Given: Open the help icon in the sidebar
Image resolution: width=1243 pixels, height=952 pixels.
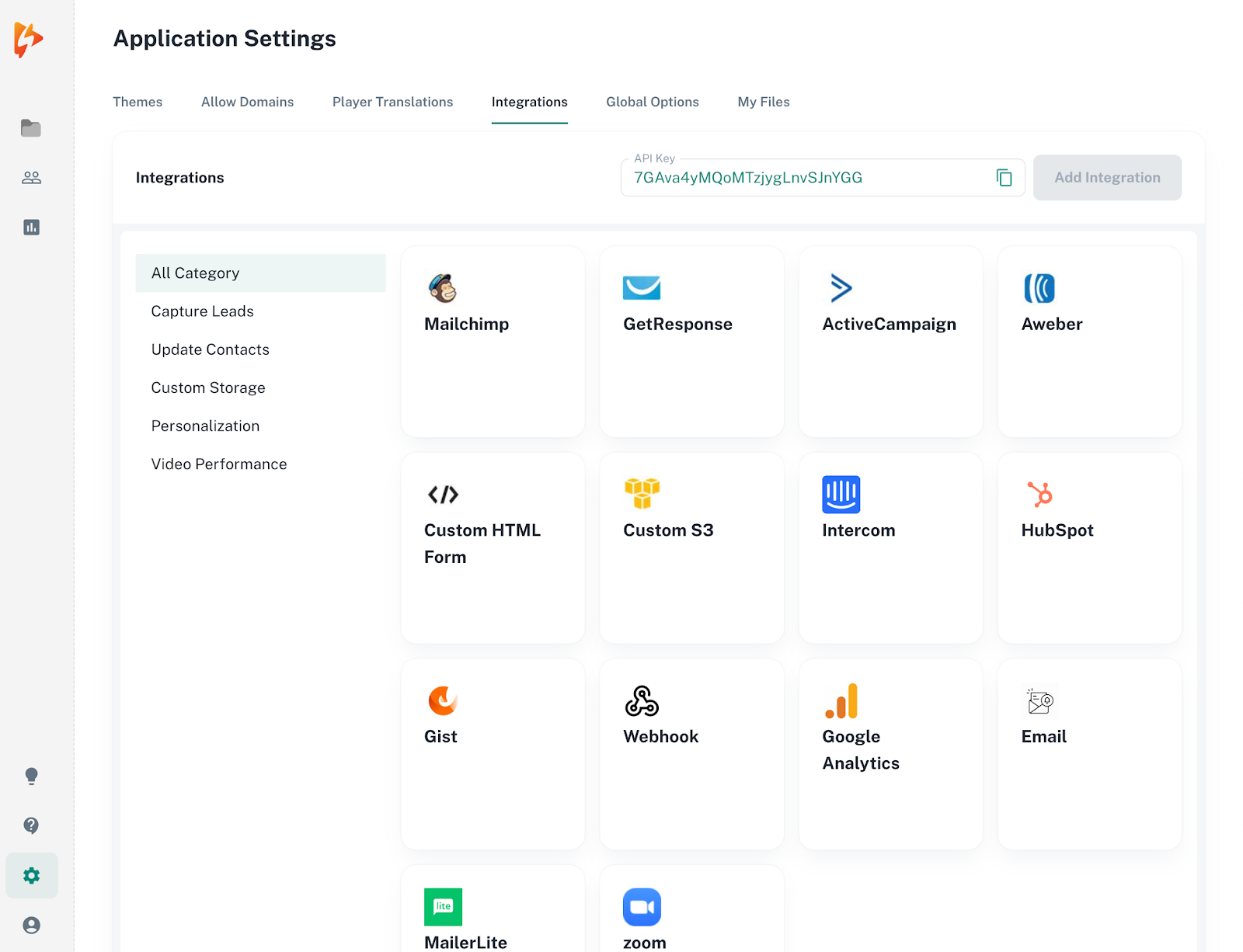Looking at the screenshot, I should pos(31,825).
